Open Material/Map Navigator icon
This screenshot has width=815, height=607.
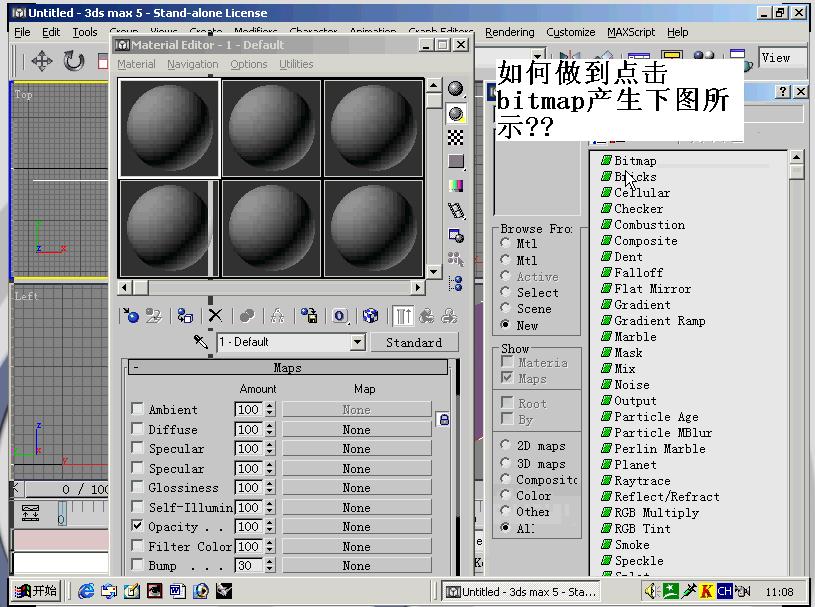456,283
